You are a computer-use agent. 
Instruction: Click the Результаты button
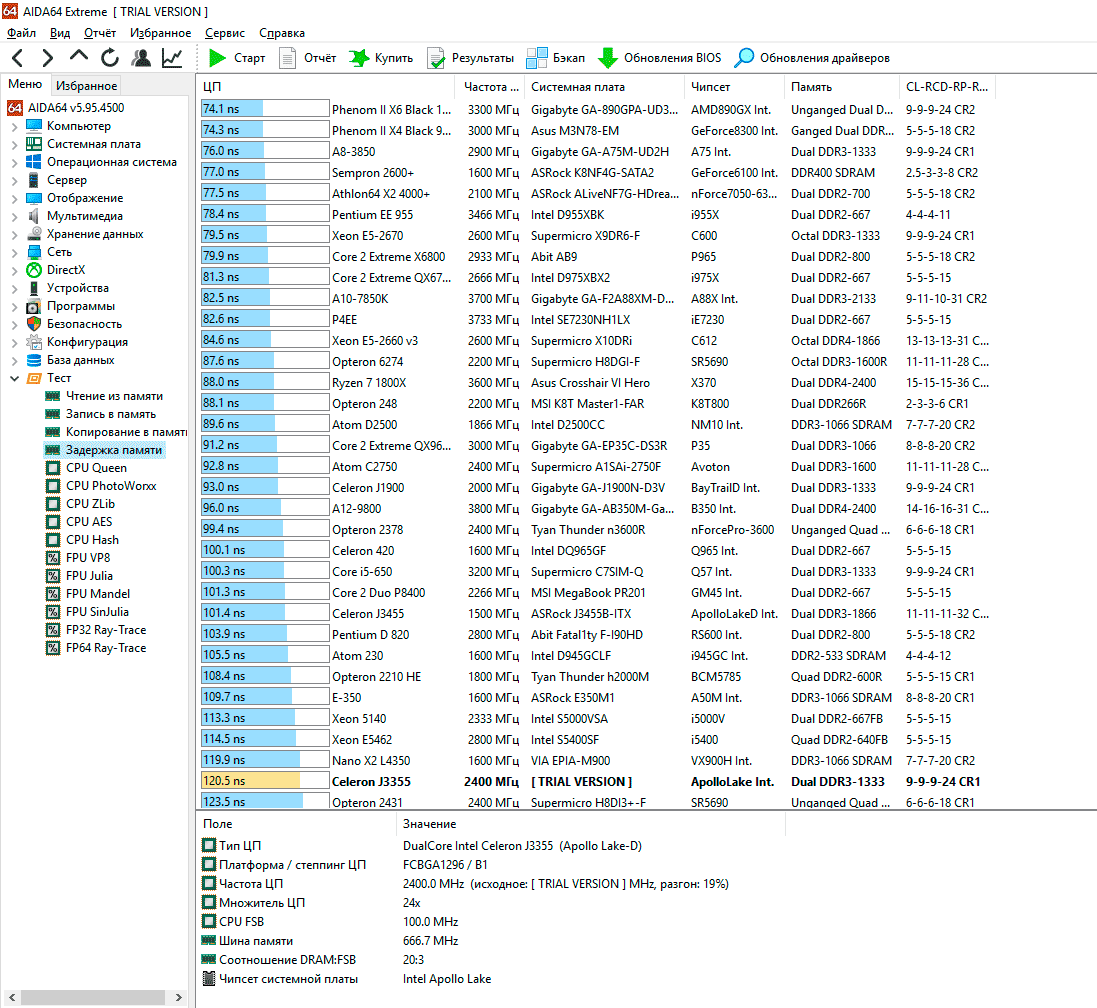click(x=482, y=58)
